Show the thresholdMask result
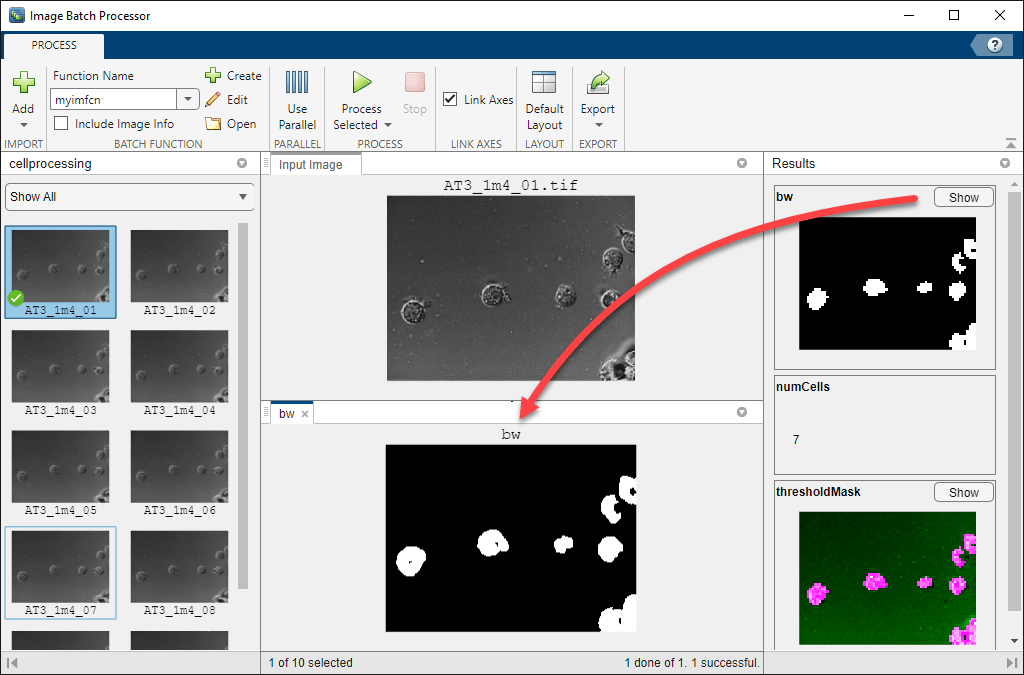1024x675 pixels. (963, 492)
